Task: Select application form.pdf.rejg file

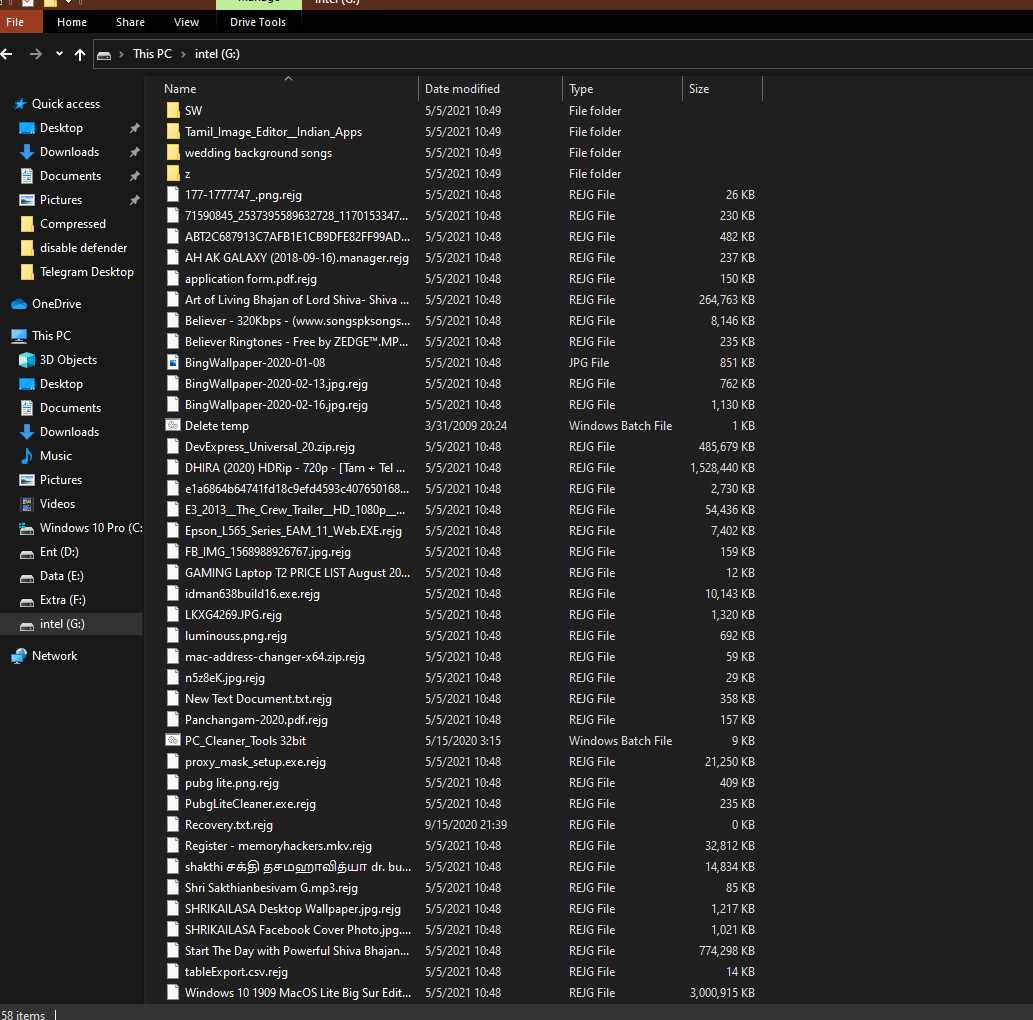Action: click(x=250, y=279)
